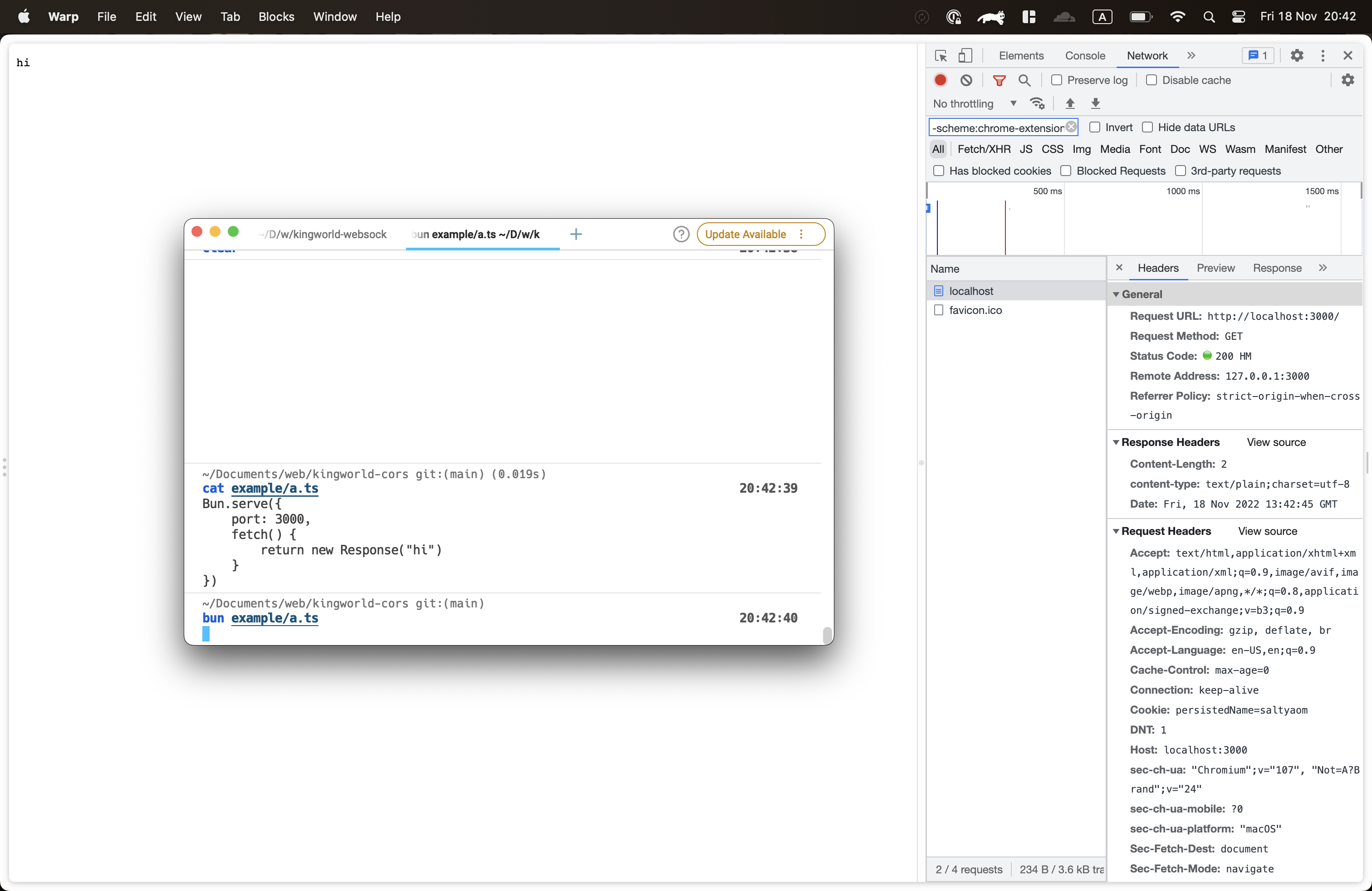Open network search magnifier icon
The image size is (1372, 891).
click(1024, 80)
